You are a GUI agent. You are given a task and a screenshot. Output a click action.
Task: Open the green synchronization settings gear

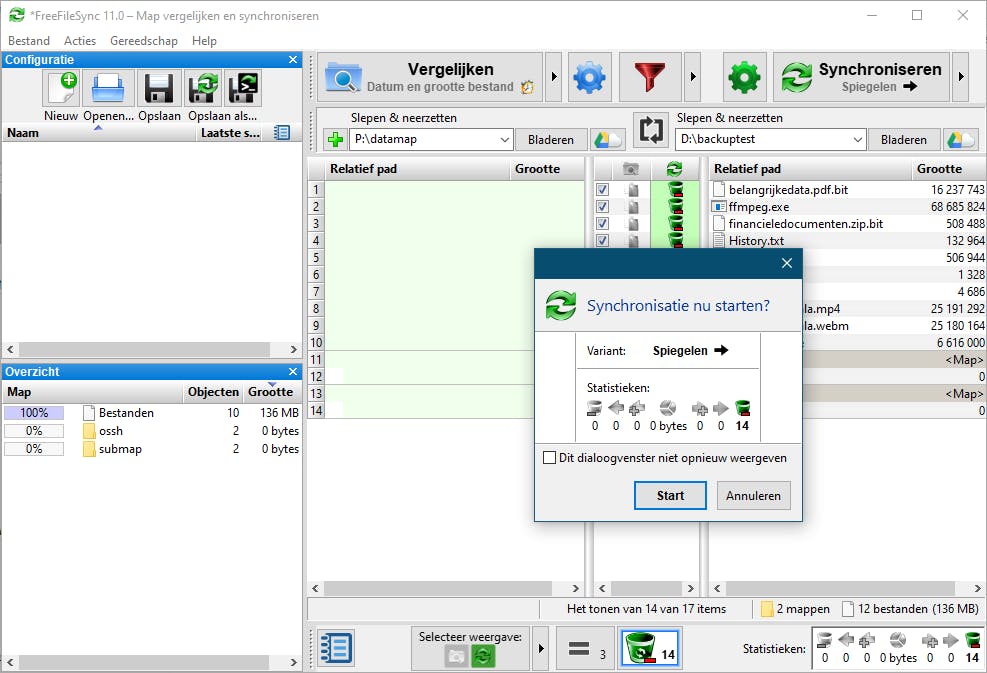pos(744,77)
